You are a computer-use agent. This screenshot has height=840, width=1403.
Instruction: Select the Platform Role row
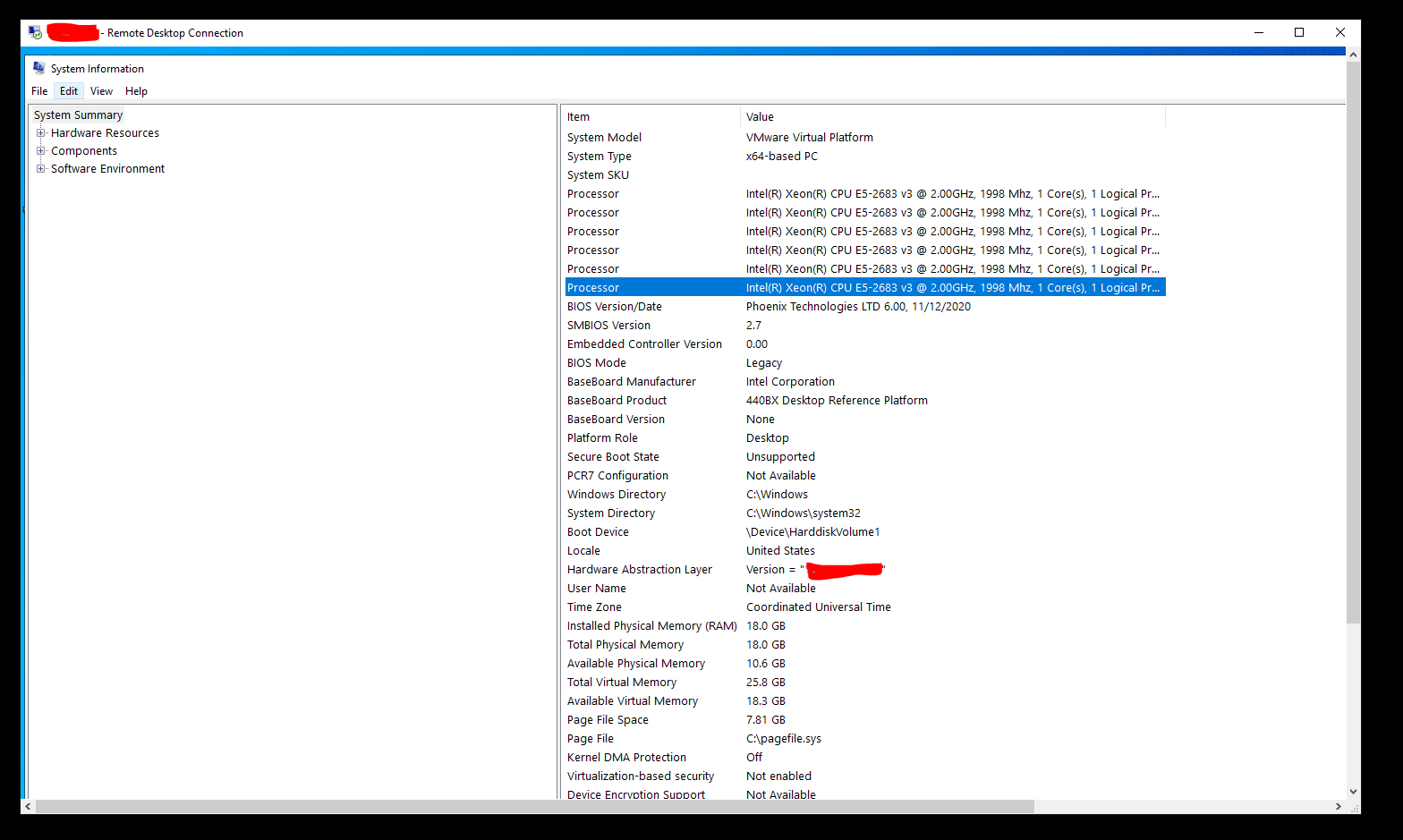pos(865,438)
